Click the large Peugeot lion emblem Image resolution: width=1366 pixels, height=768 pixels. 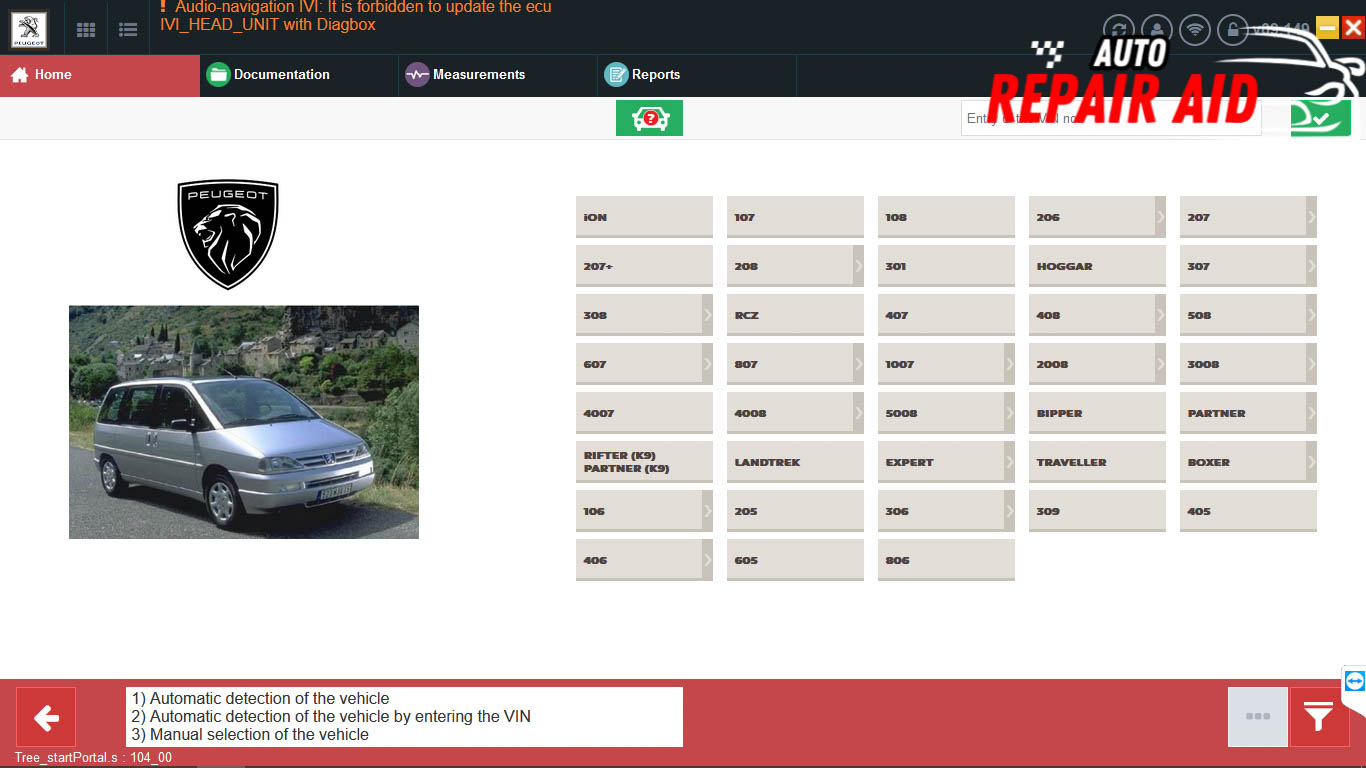[228, 235]
